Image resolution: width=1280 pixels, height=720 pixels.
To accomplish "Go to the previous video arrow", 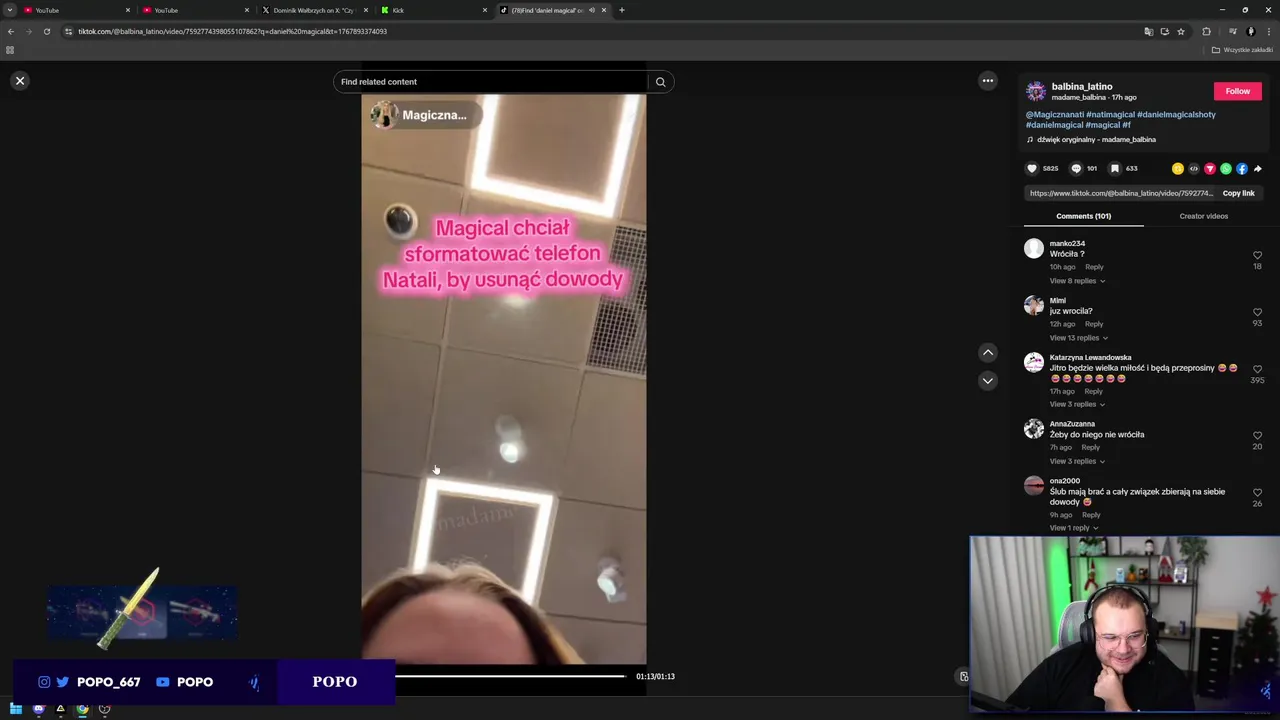I will (987, 352).
